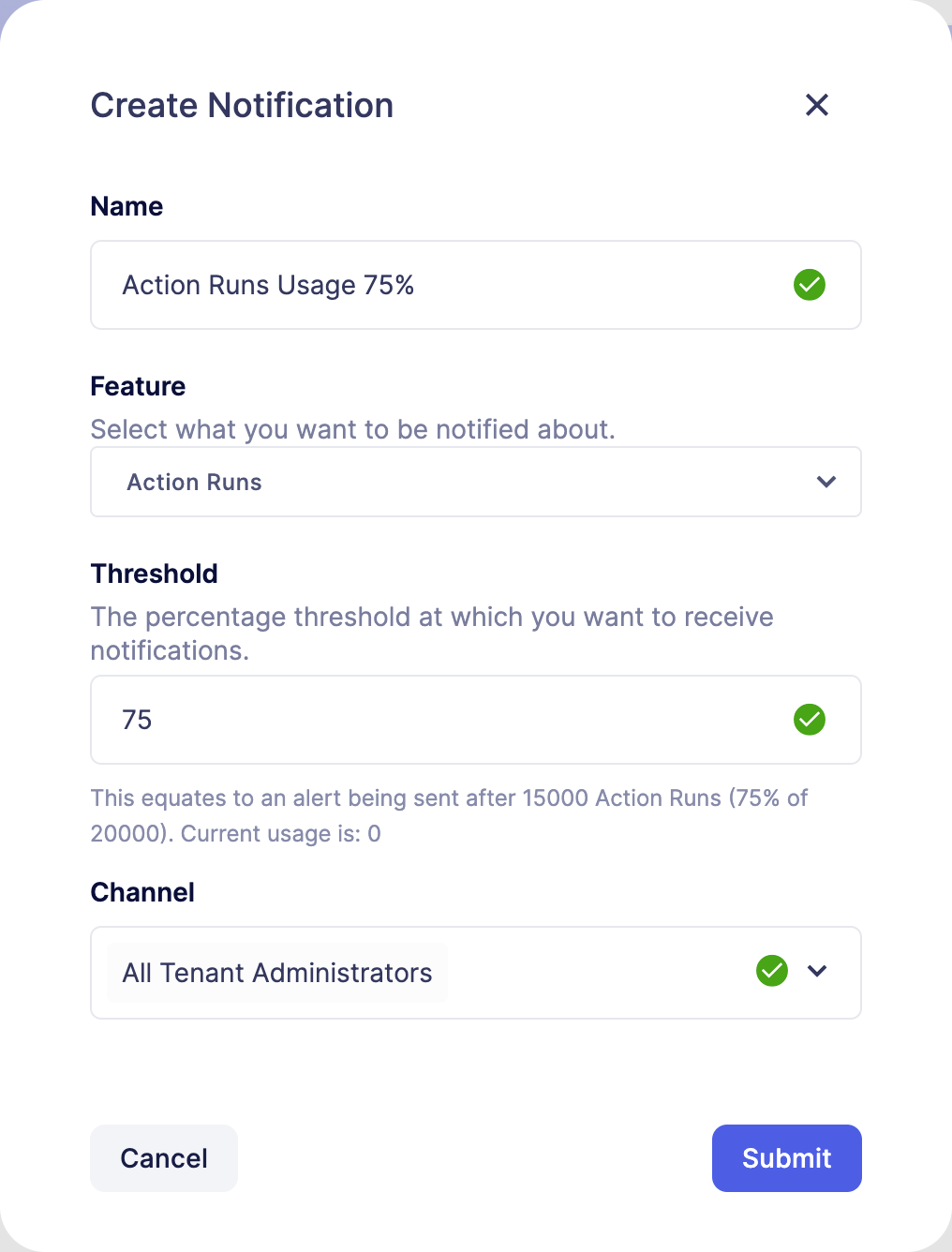
Task: Open the All Tenant Administrators channel dropdown
Action: pyautogui.click(x=475, y=972)
